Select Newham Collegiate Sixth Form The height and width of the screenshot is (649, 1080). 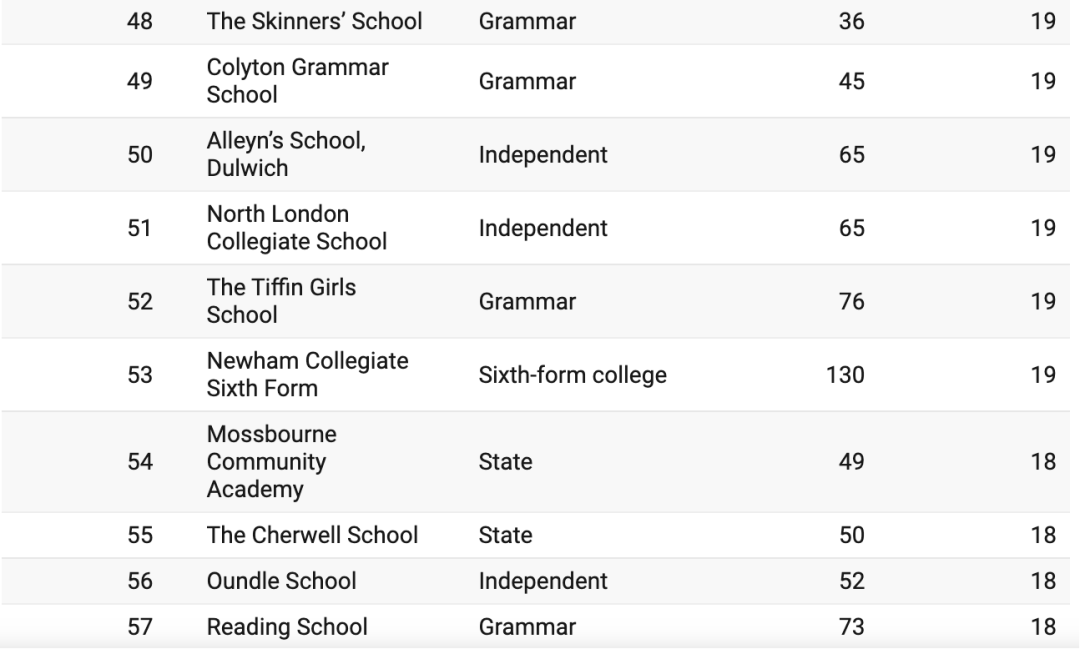point(307,375)
